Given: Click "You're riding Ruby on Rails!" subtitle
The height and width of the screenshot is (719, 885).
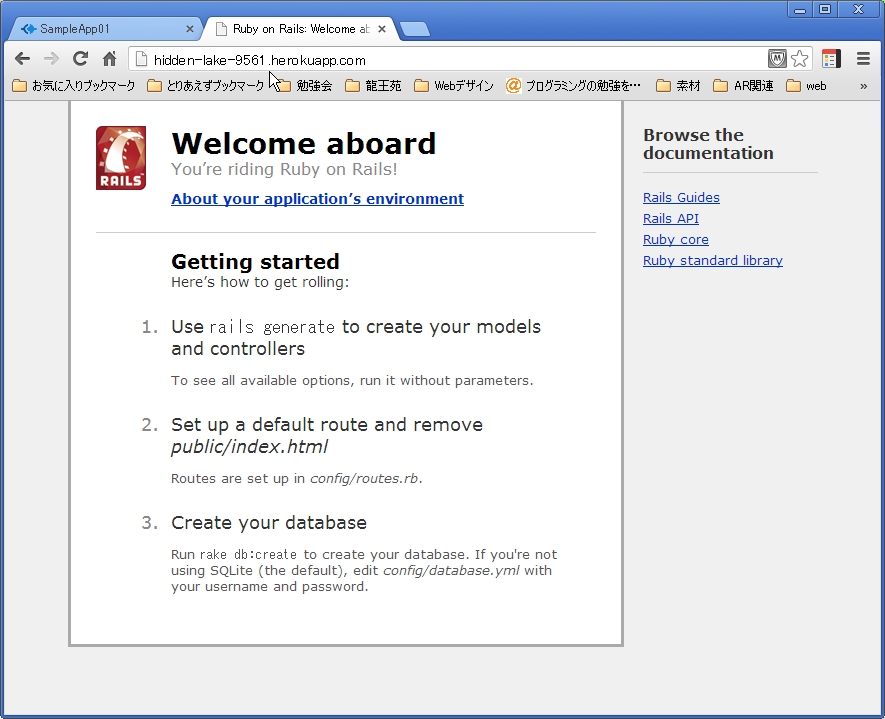Looking at the screenshot, I should [x=284, y=169].
